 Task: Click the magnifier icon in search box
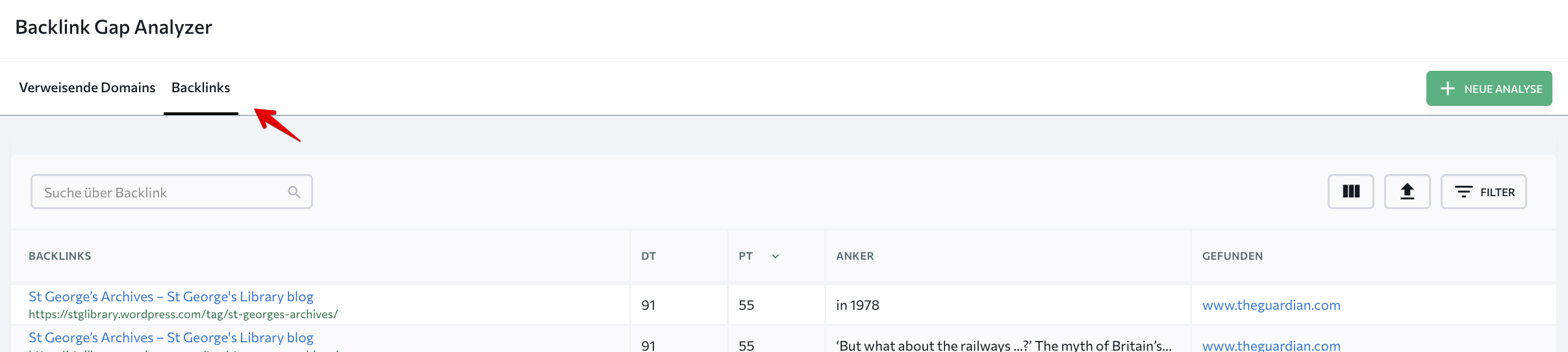294,192
